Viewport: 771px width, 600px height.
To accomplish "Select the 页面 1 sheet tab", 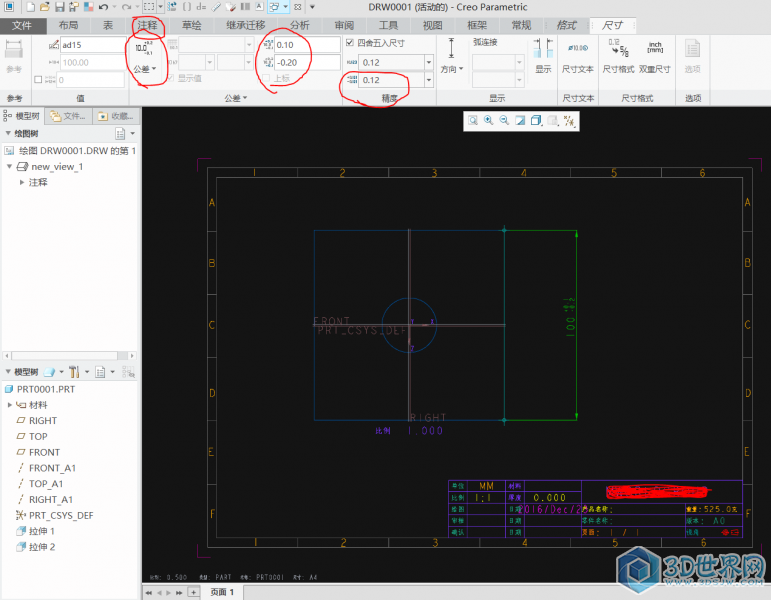I will coord(222,592).
